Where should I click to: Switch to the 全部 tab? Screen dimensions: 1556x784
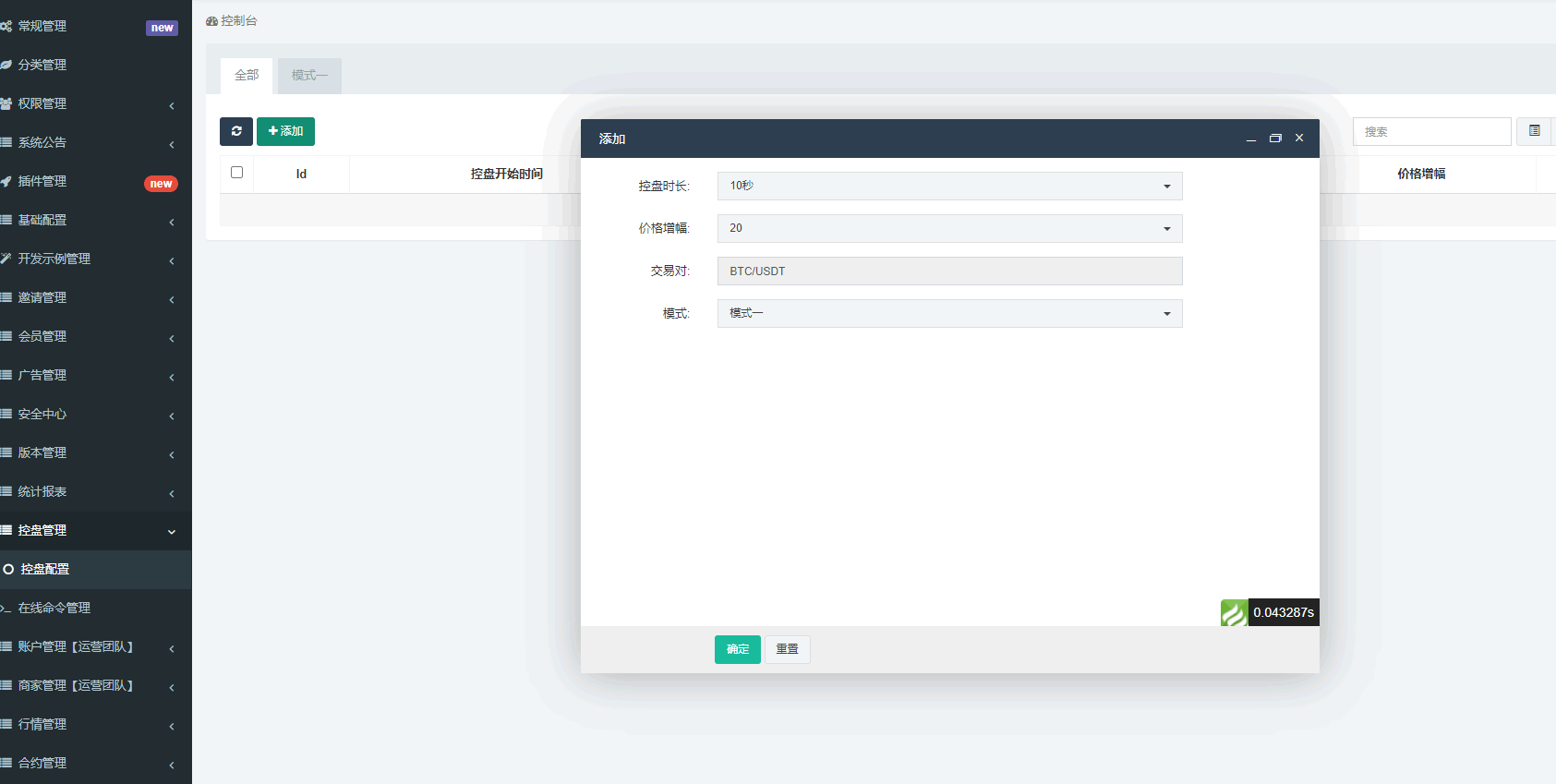[247, 76]
